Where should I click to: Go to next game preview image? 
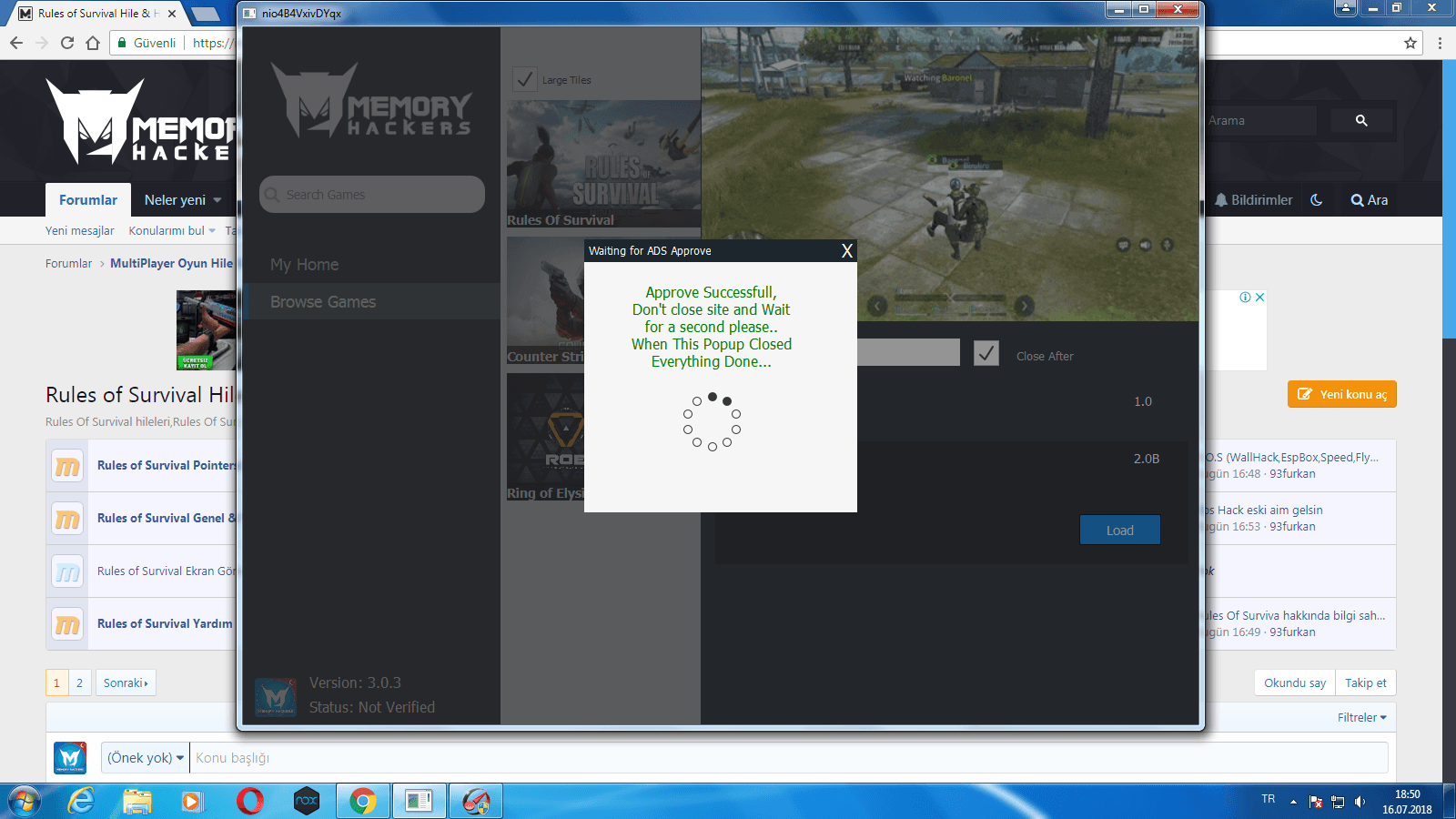click(x=1025, y=306)
